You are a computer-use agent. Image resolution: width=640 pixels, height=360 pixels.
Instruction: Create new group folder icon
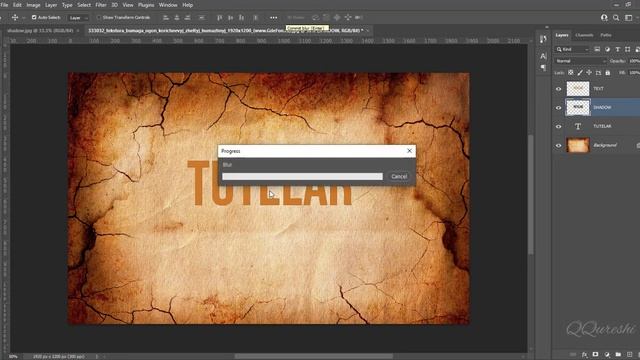[x=618, y=355]
